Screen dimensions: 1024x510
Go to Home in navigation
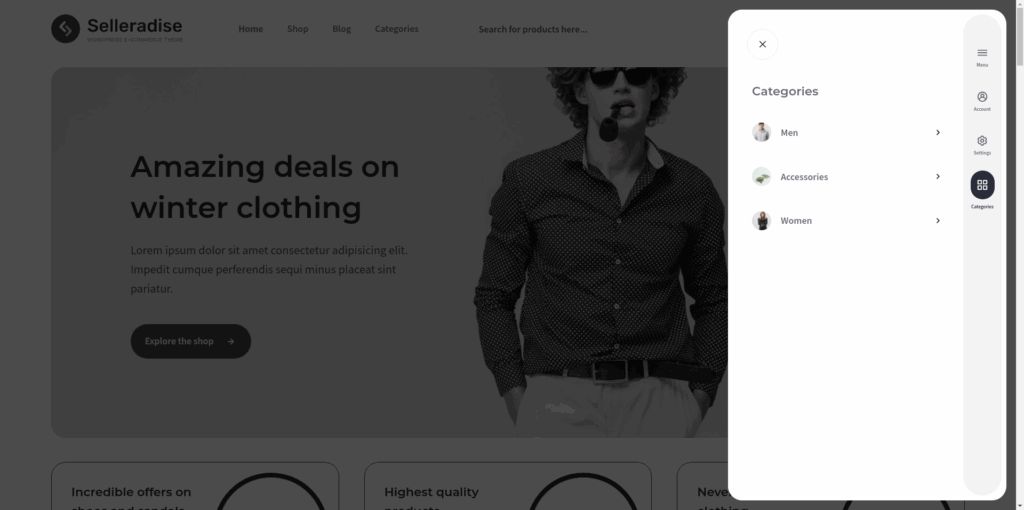click(251, 29)
